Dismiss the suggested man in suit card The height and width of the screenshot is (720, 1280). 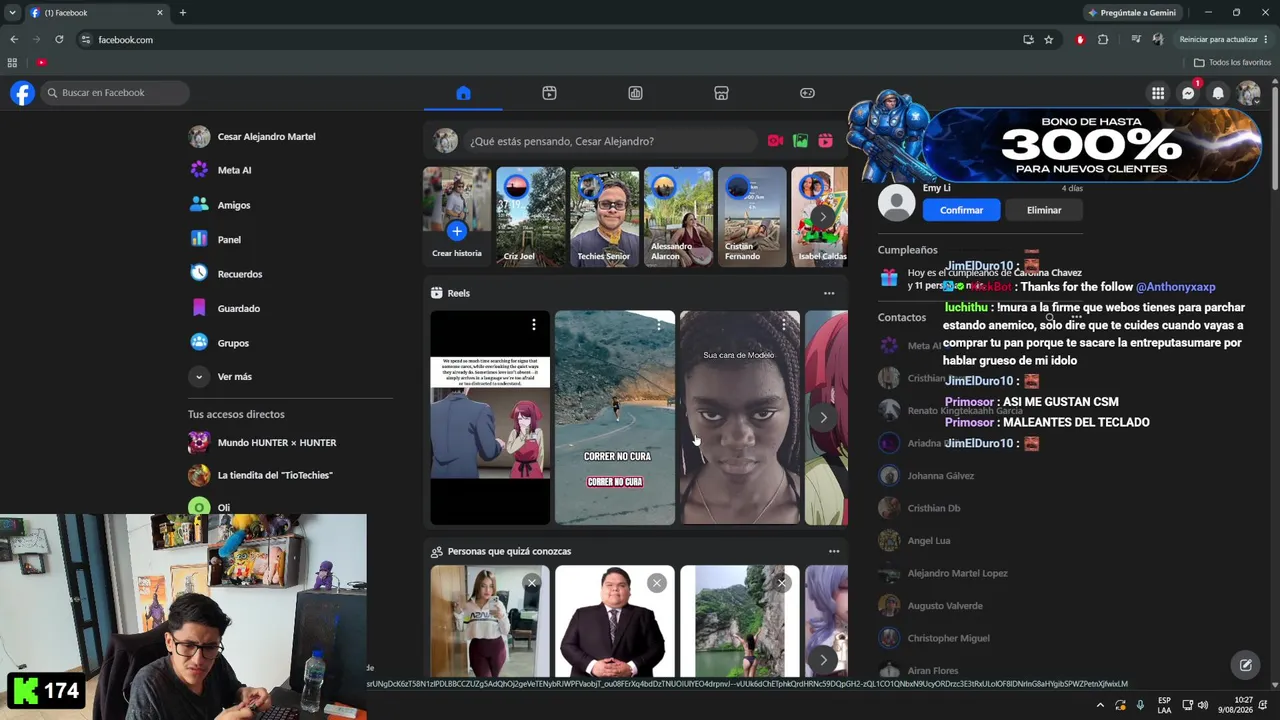tap(656, 583)
